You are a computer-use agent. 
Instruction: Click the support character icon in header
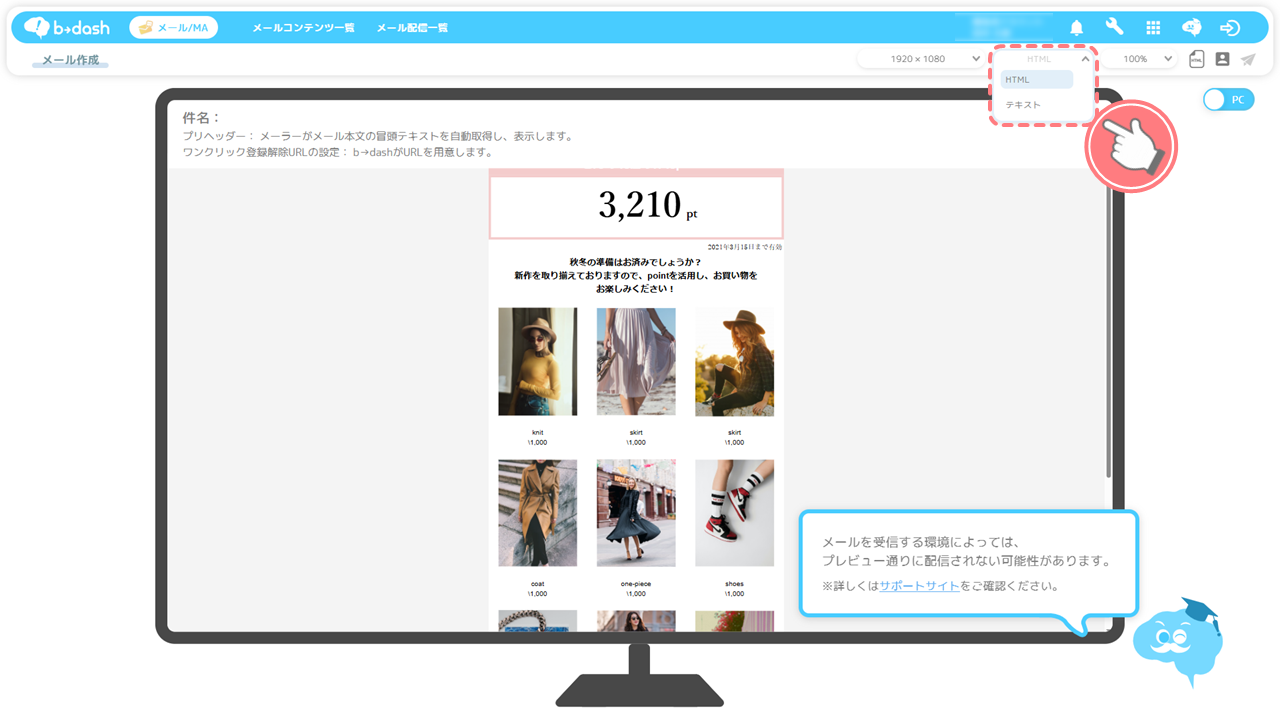[1191, 28]
